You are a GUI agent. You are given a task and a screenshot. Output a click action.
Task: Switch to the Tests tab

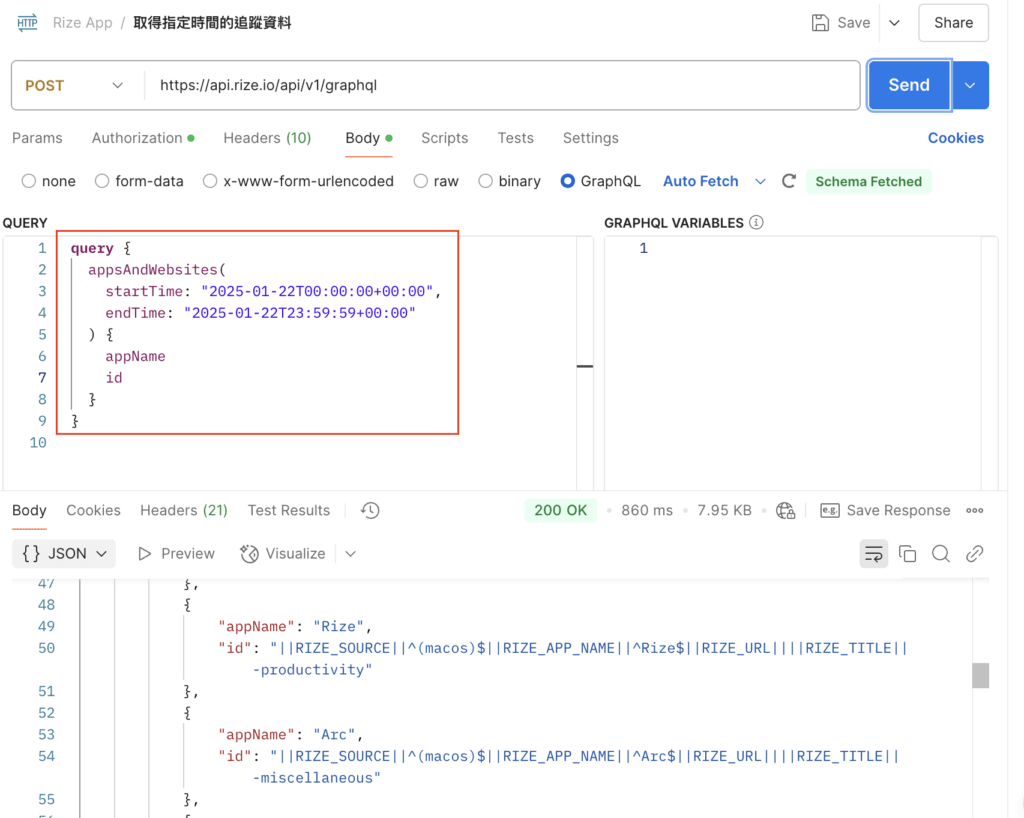[x=516, y=138]
